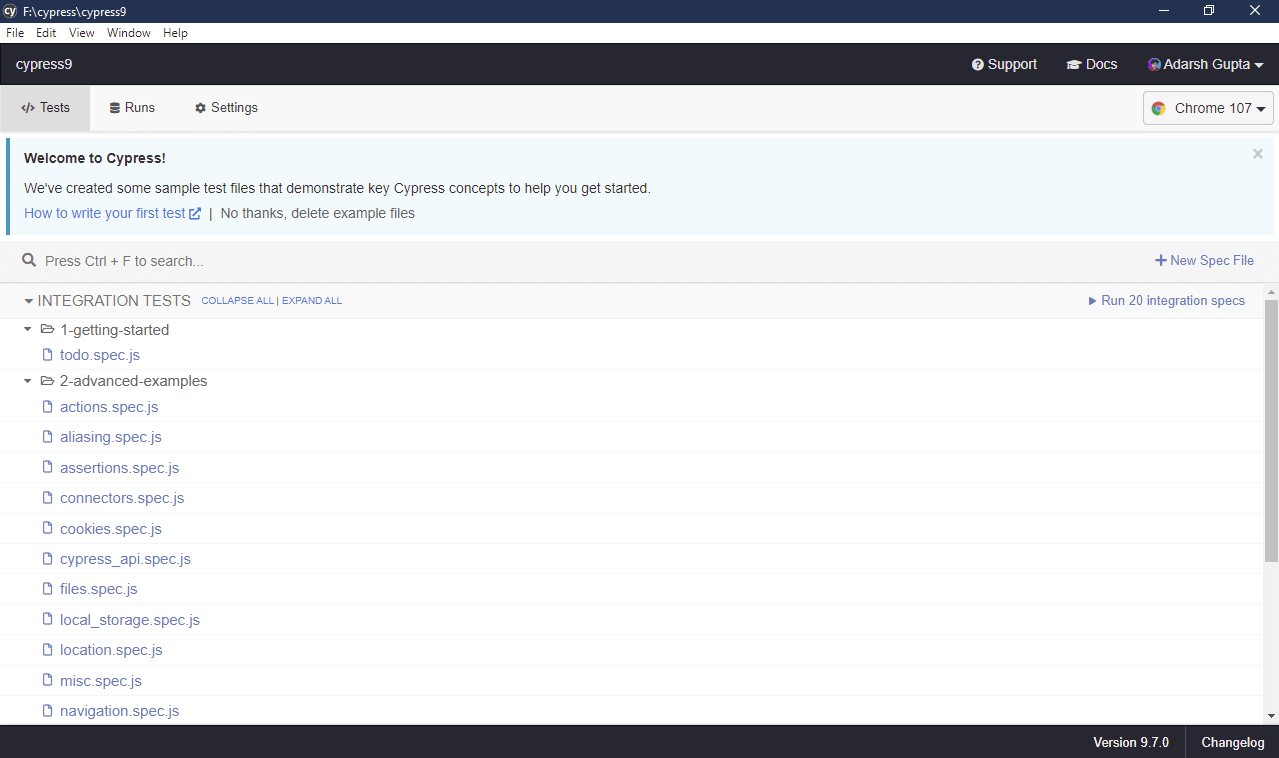Collapse the INTEGRATION TESTS section

(x=27, y=300)
